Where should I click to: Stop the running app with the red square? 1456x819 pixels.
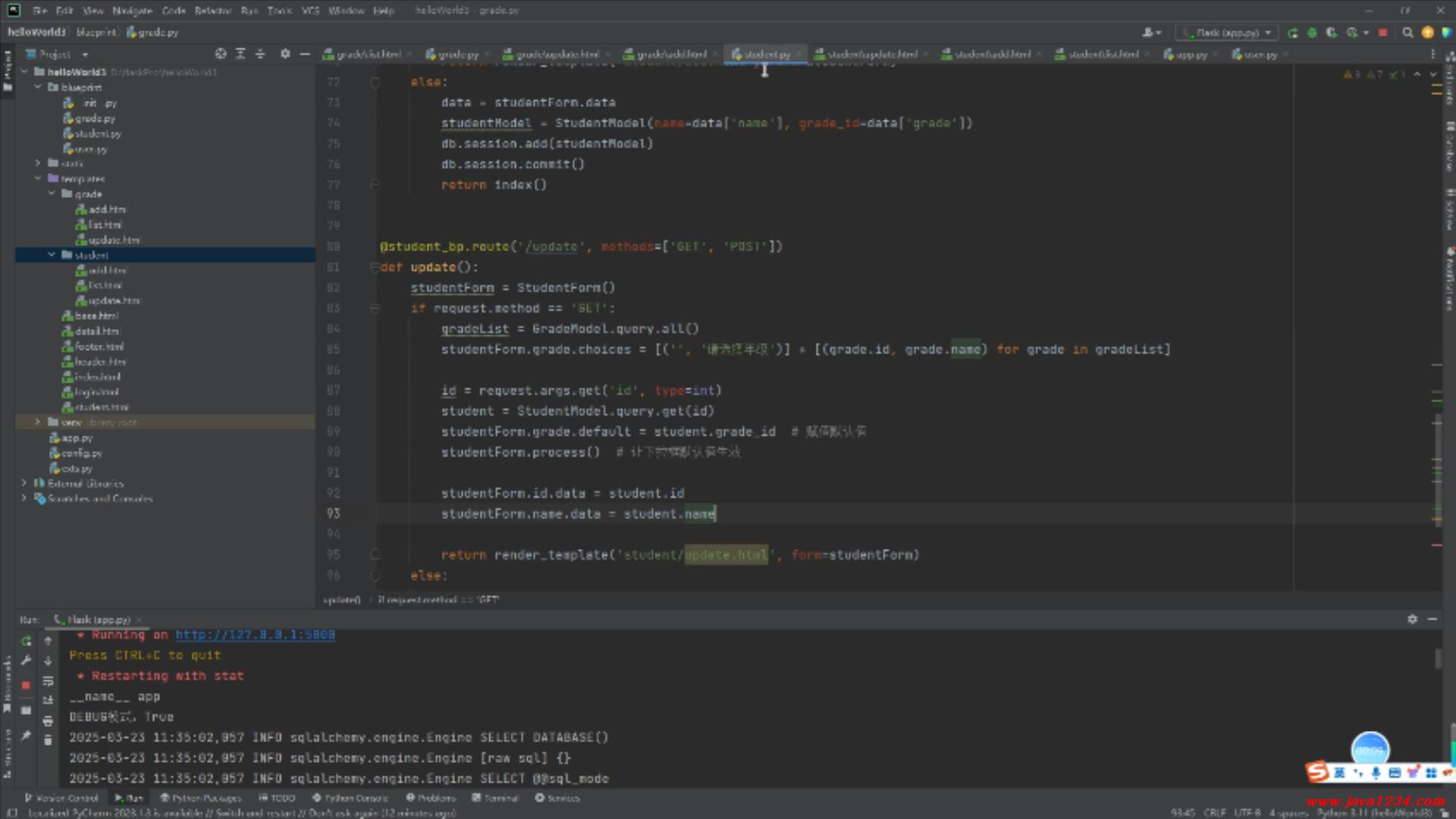tap(1382, 33)
